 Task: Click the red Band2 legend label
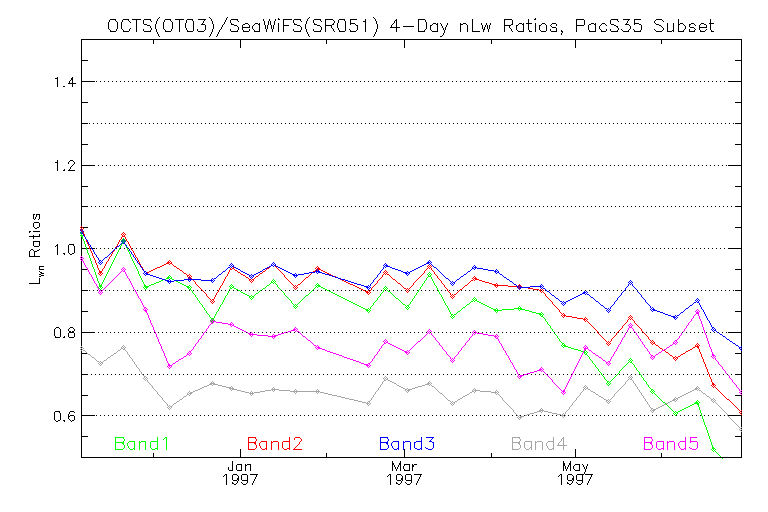point(275,444)
